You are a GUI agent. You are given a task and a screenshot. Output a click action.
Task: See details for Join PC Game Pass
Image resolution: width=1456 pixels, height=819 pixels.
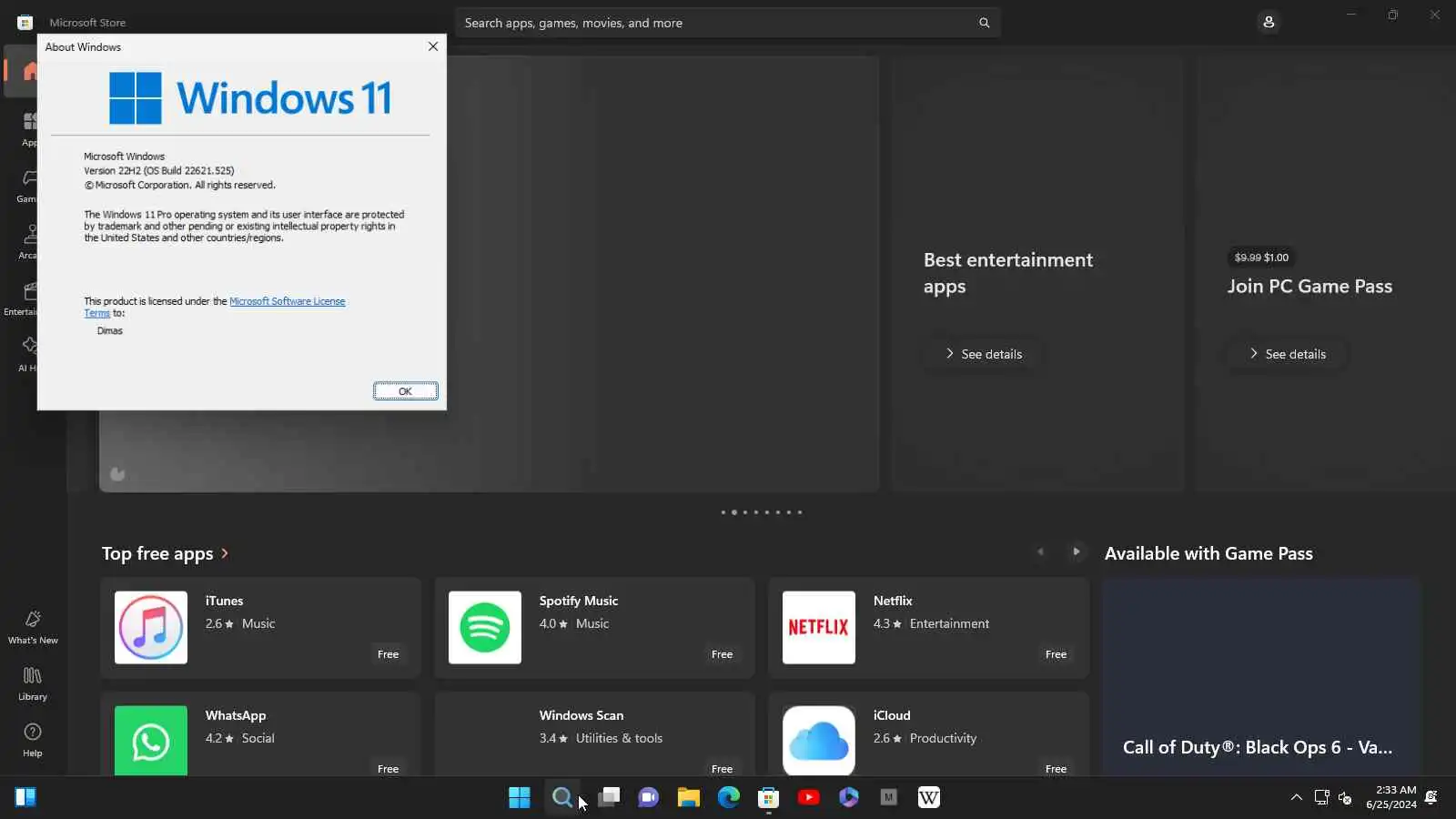(1288, 354)
